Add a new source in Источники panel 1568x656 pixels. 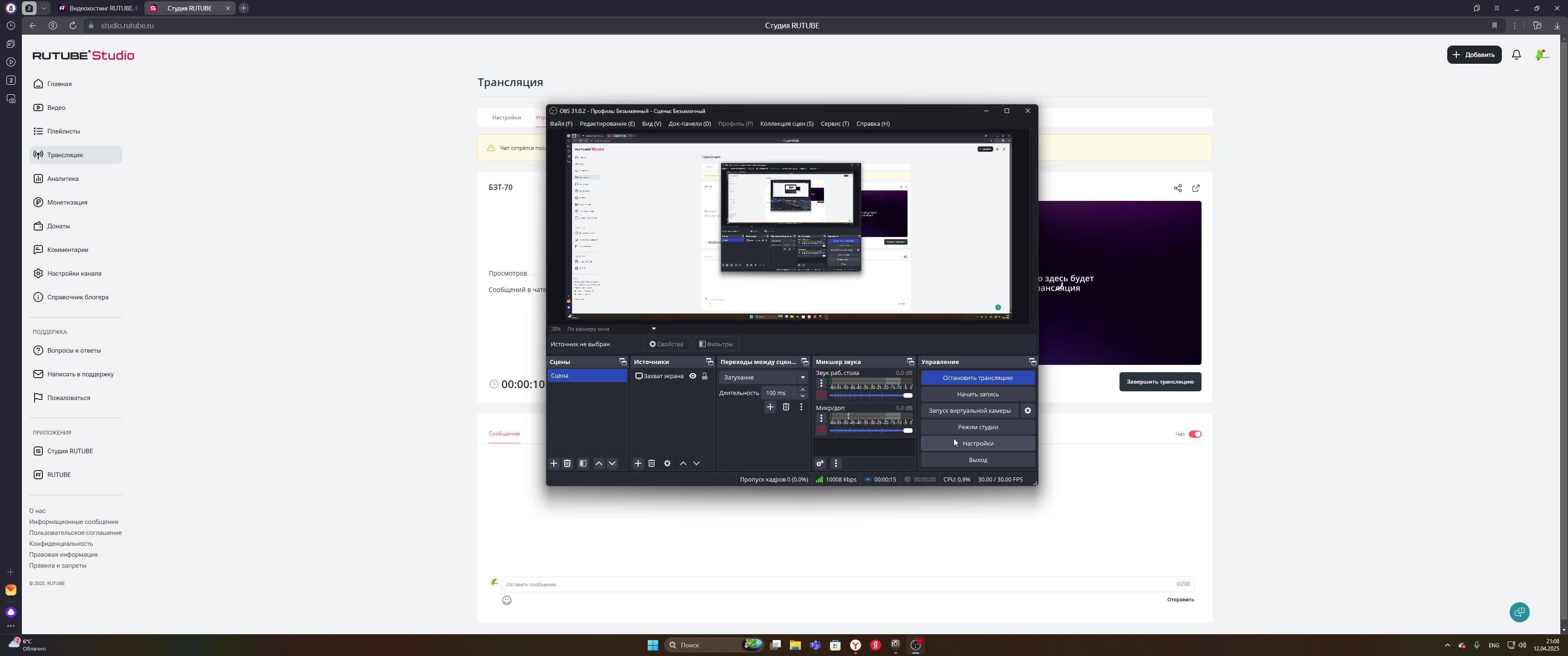[638, 464]
